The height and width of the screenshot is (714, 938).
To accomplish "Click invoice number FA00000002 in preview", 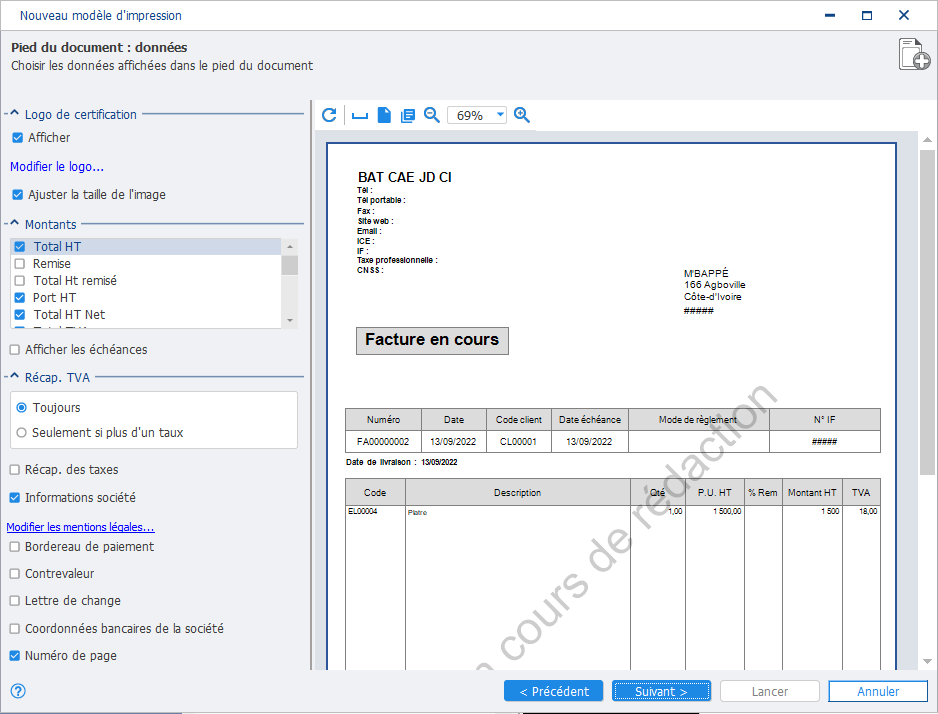I will [x=383, y=442].
